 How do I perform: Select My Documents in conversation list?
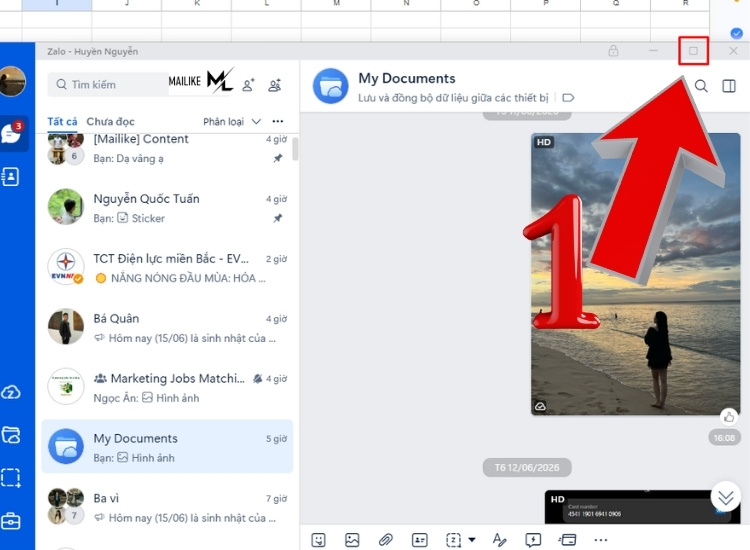click(x=167, y=447)
